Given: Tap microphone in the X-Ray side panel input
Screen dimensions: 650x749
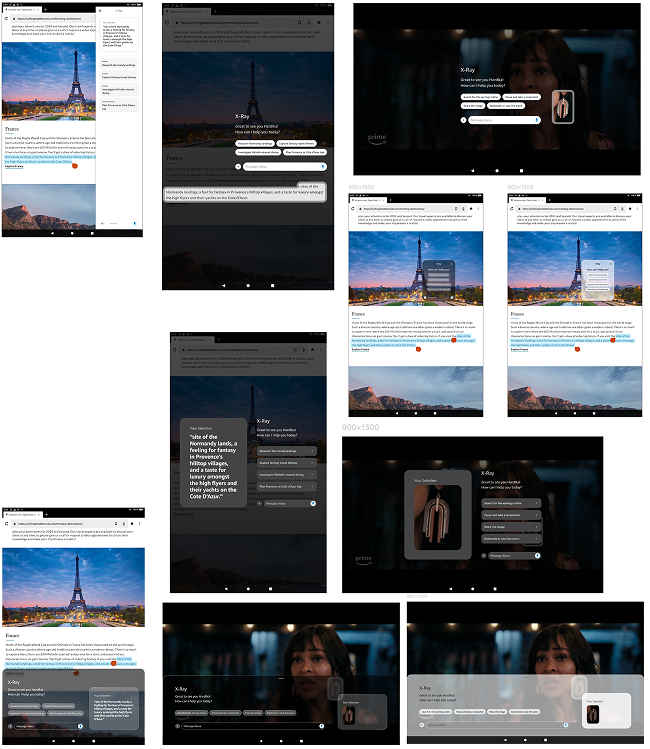Looking at the screenshot, I should tap(134, 223).
